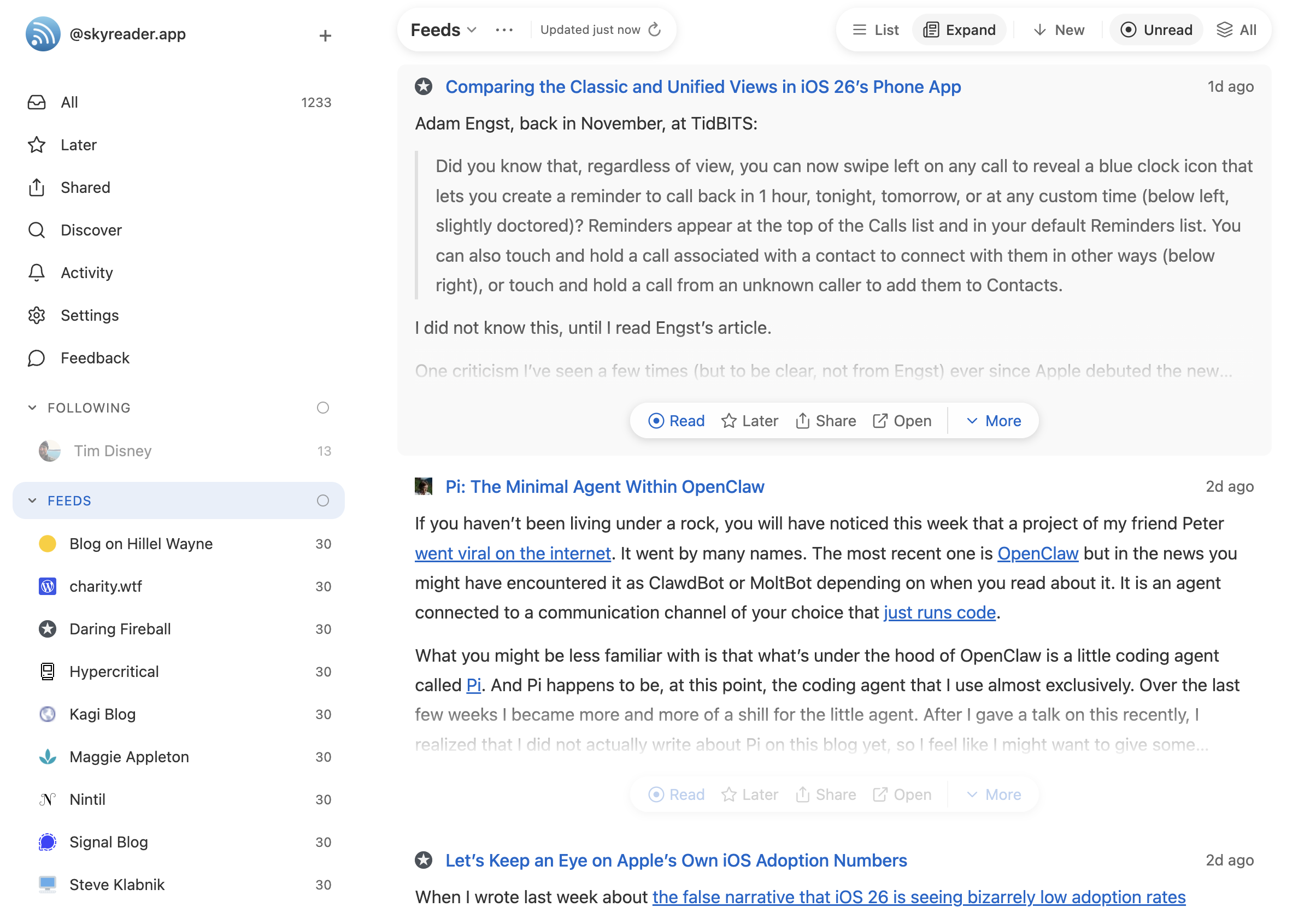Toggle the circle marker on the FEEDS section
This screenshot has height=907, width=1316.
(322, 500)
